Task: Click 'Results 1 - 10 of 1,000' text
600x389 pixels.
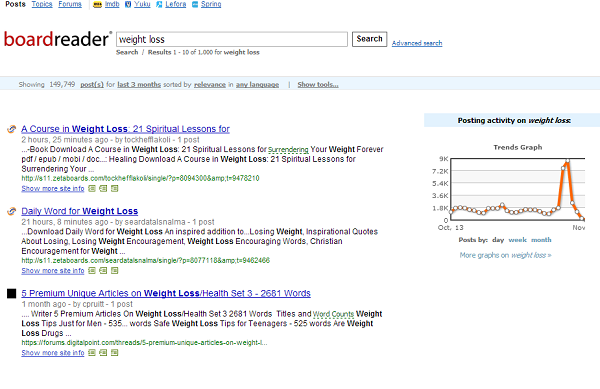Action: [x=180, y=52]
